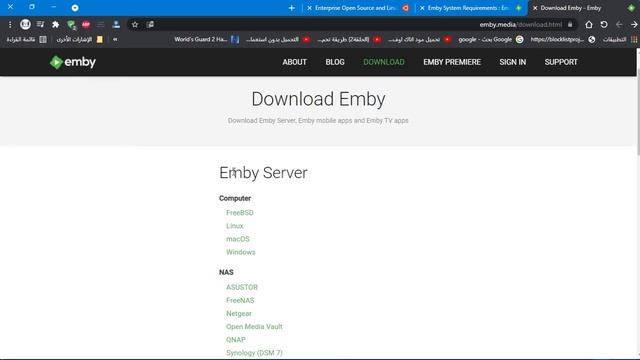The height and width of the screenshot is (360, 640).
Task: Open the red ABP Adblock extension
Action: point(86,25)
